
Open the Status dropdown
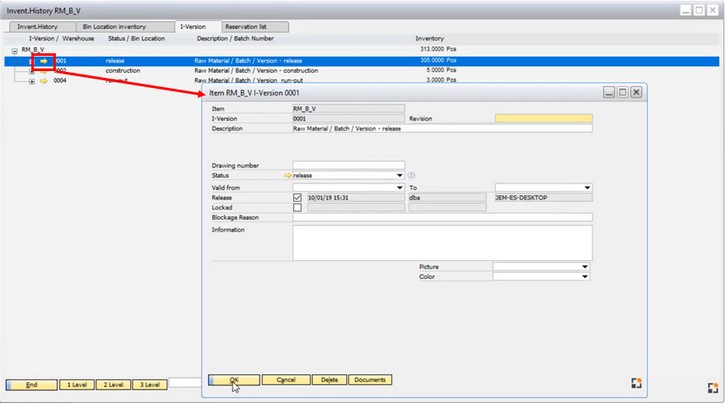[x=399, y=175]
